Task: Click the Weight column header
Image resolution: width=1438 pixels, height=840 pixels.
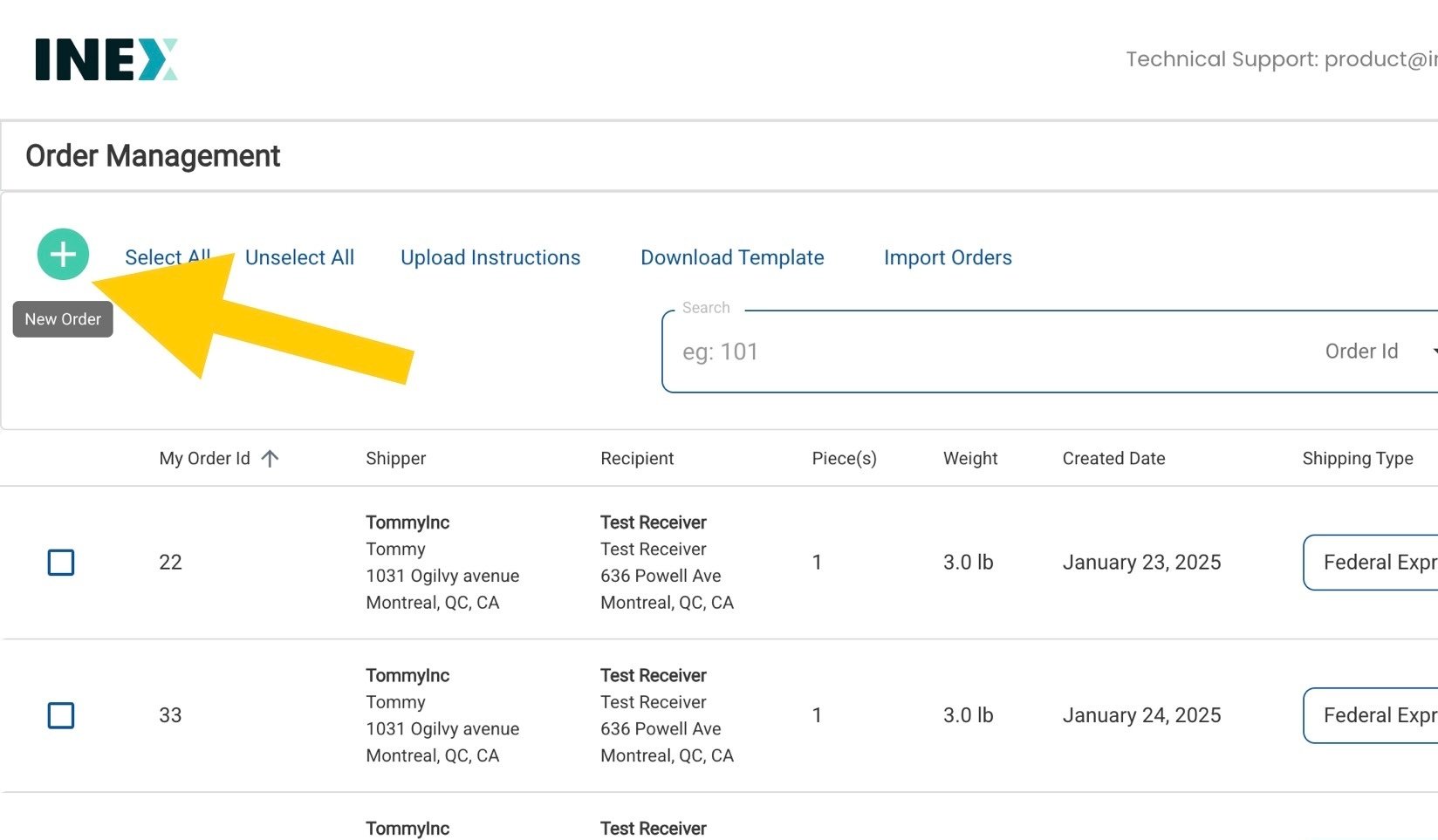Action: point(970,459)
